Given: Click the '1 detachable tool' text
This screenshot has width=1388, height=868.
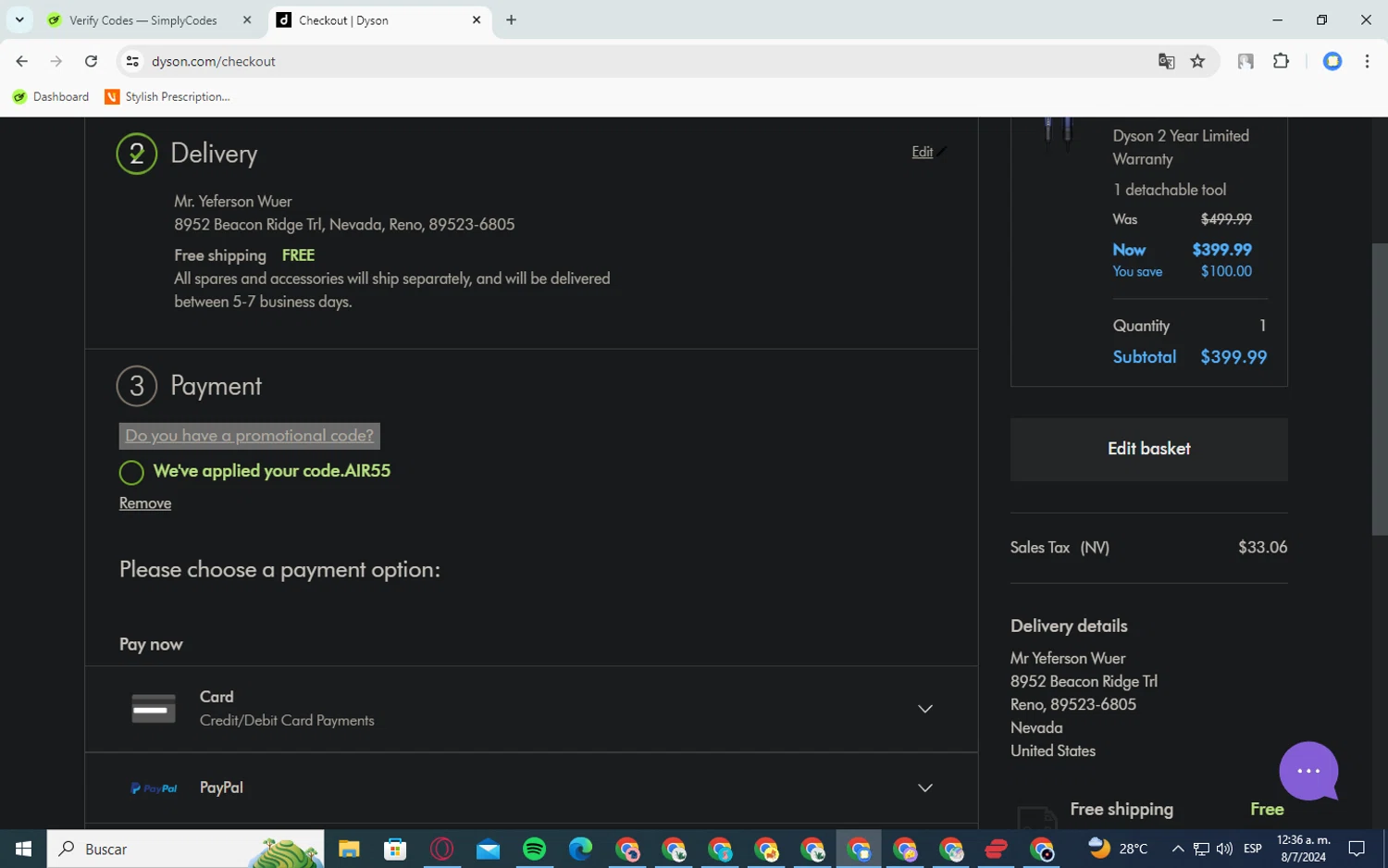Looking at the screenshot, I should [x=1170, y=190].
